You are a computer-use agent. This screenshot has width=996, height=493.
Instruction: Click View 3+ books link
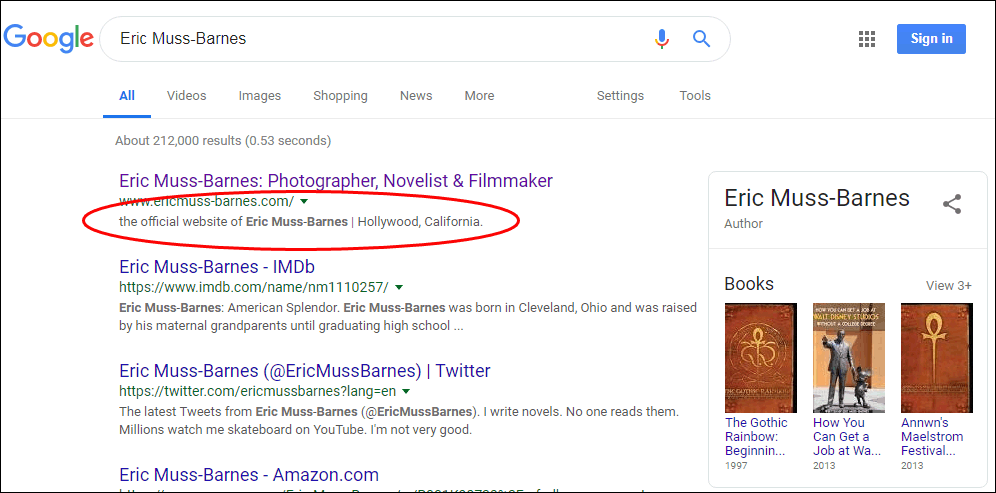click(948, 285)
